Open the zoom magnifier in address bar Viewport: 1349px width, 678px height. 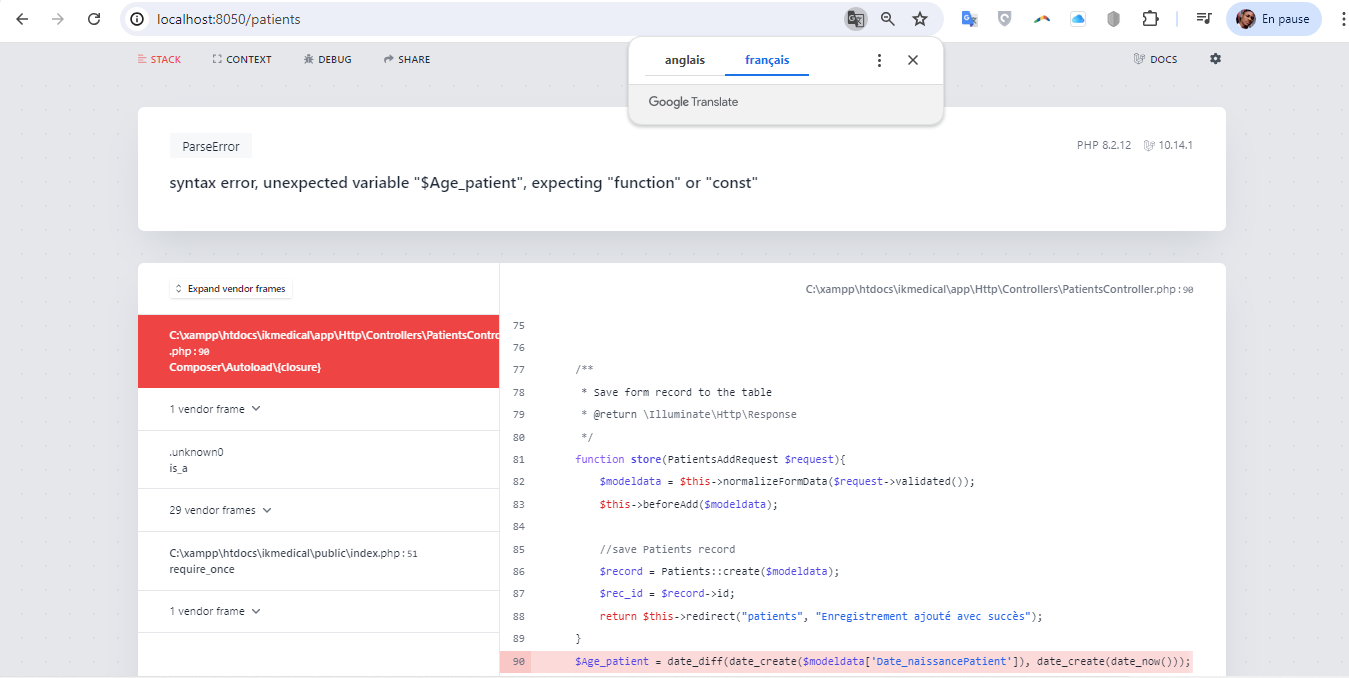click(x=888, y=19)
